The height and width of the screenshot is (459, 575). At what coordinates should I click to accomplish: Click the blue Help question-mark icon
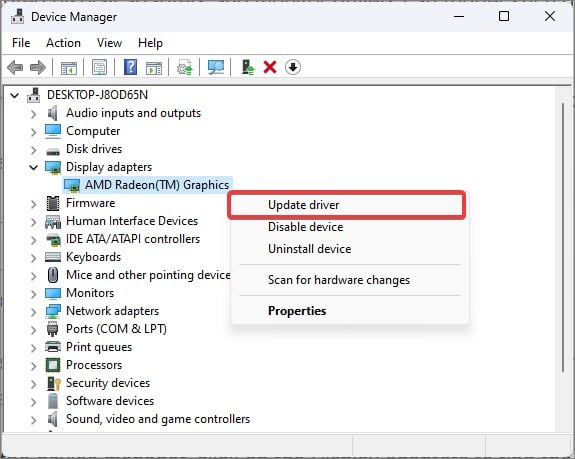pos(131,67)
